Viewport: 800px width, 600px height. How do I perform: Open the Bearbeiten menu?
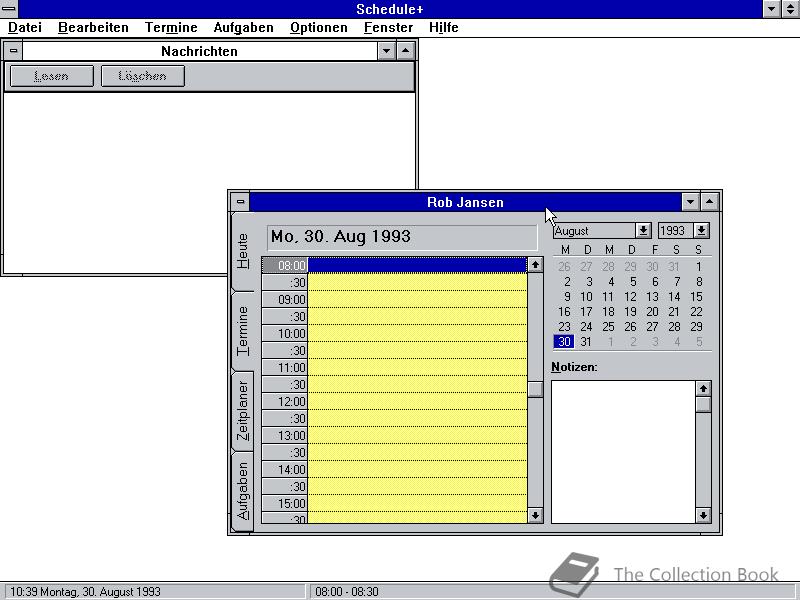[x=93, y=28]
